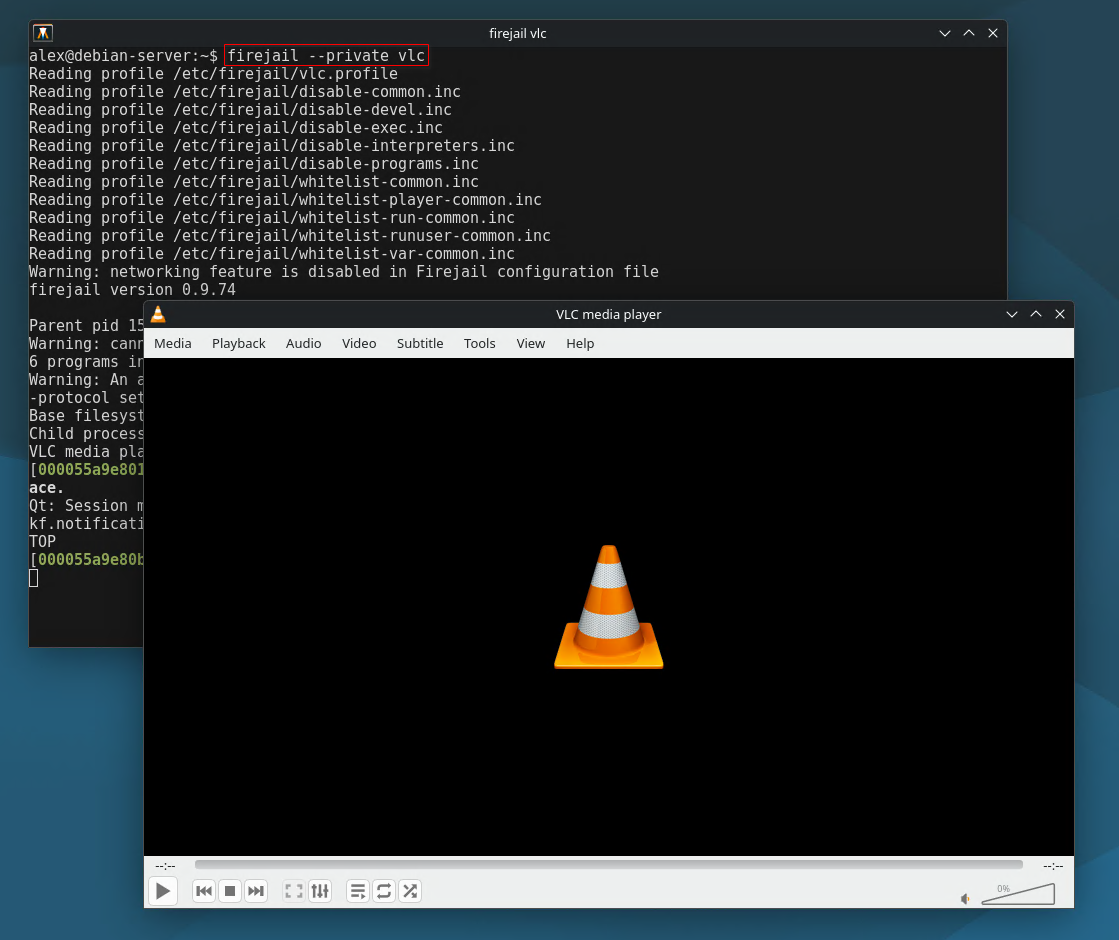The width and height of the screenshot is (1119, 940).
Task: Toggle shuffle random playback in VLC
Action: 410,891
